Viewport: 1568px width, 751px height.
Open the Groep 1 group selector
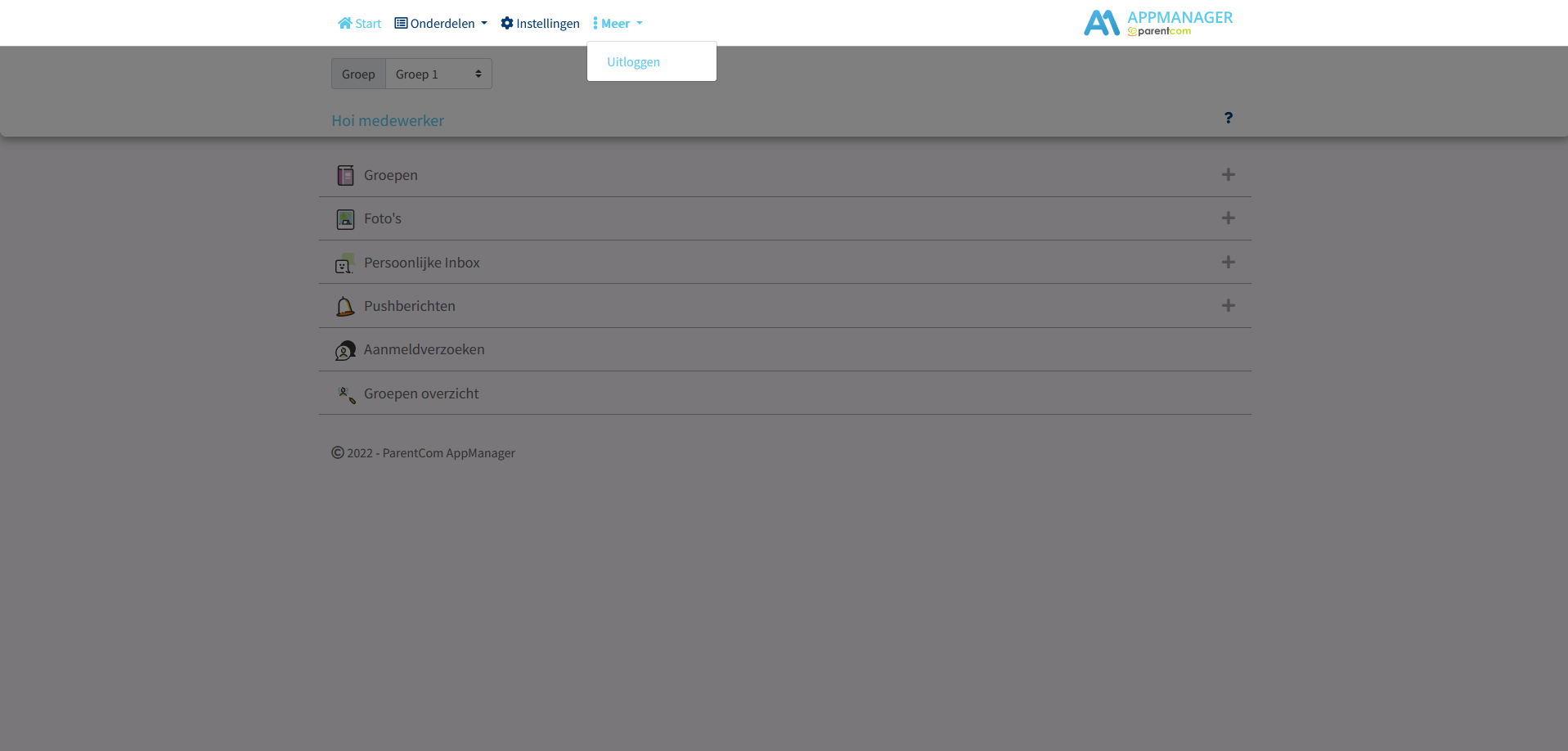click(x=438, y=74)
